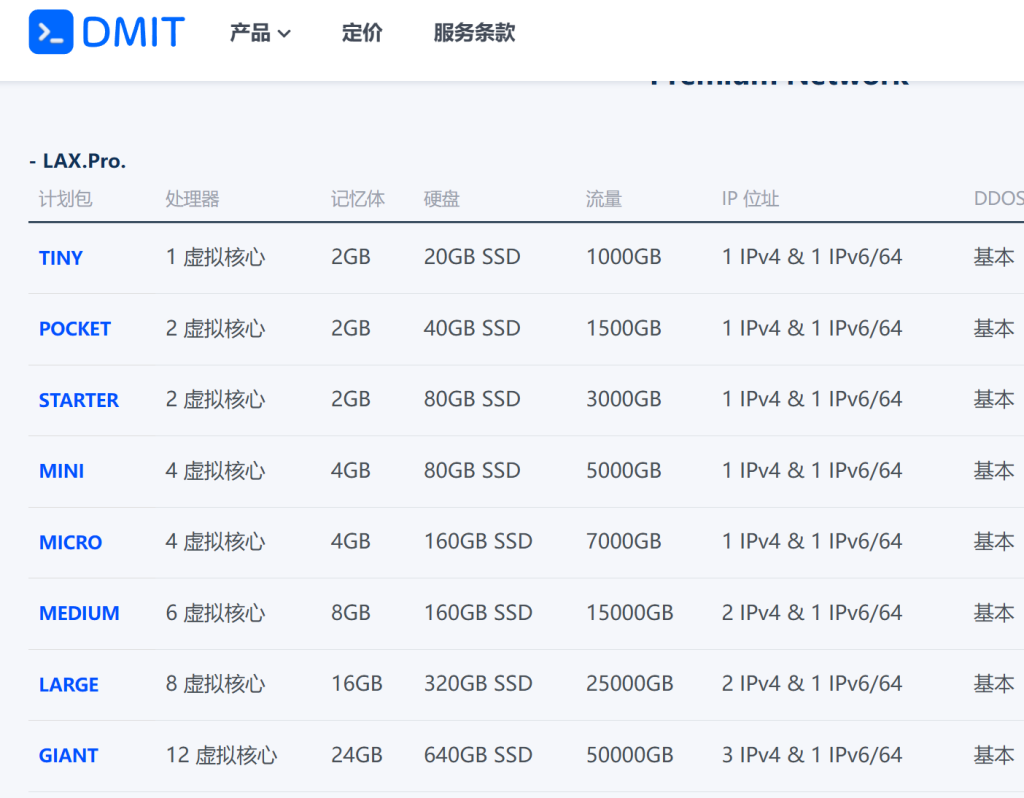The height and width of the screenshot is (798, 1024).
Task: Open the TINY plan link
Action: [x=61, y=258]
